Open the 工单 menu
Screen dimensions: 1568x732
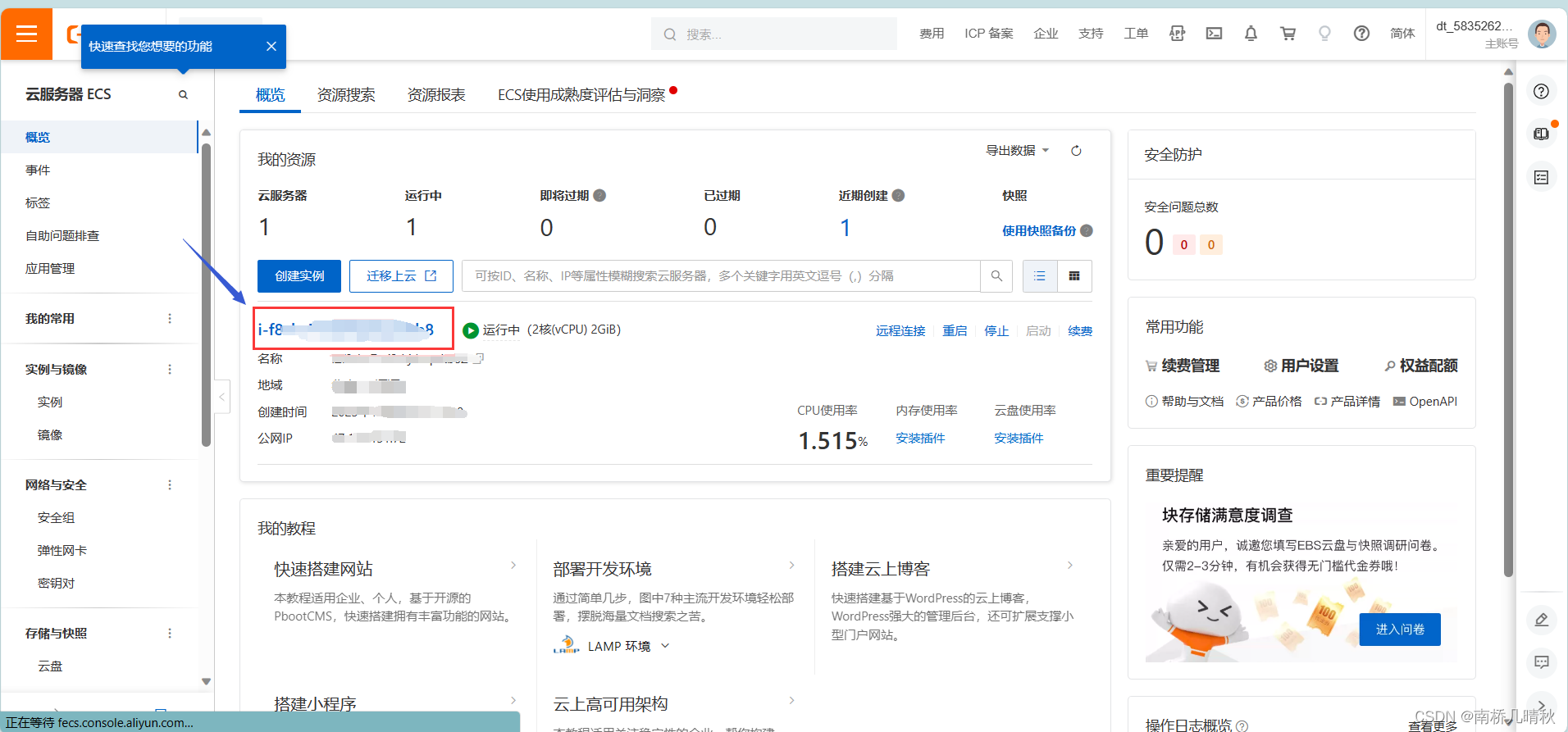point(1136,34)
